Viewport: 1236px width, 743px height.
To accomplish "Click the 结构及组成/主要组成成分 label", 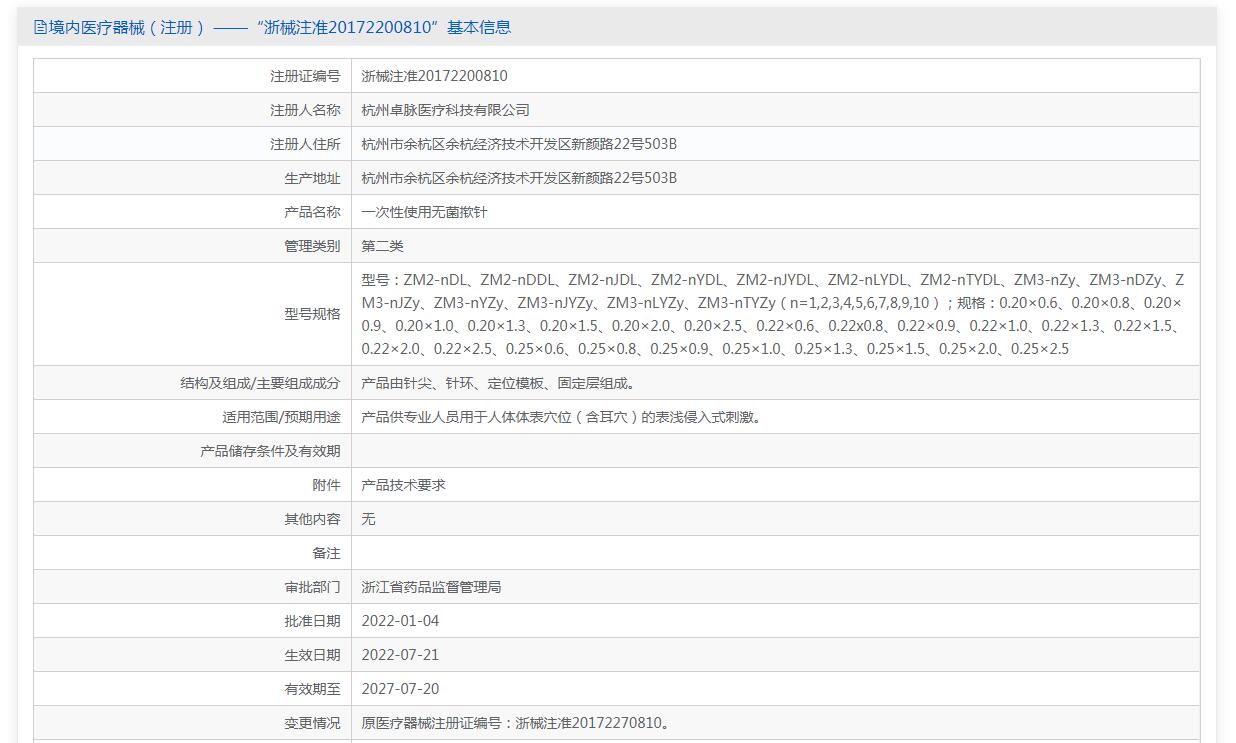I will 260,383.
